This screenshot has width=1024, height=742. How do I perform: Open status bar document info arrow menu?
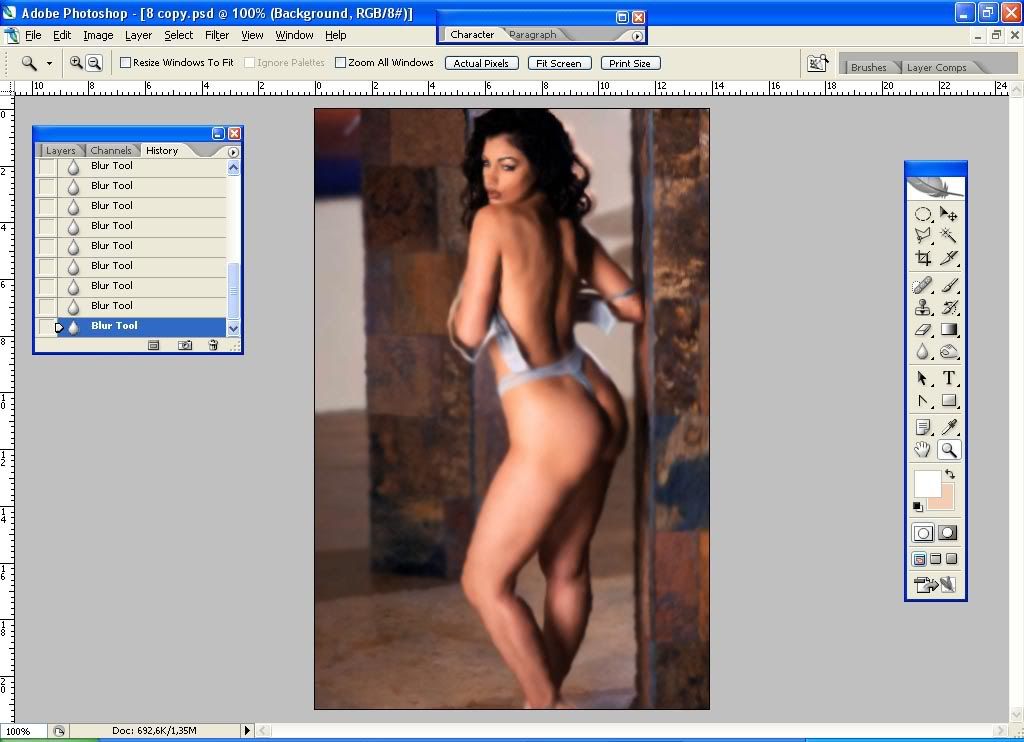247,731
